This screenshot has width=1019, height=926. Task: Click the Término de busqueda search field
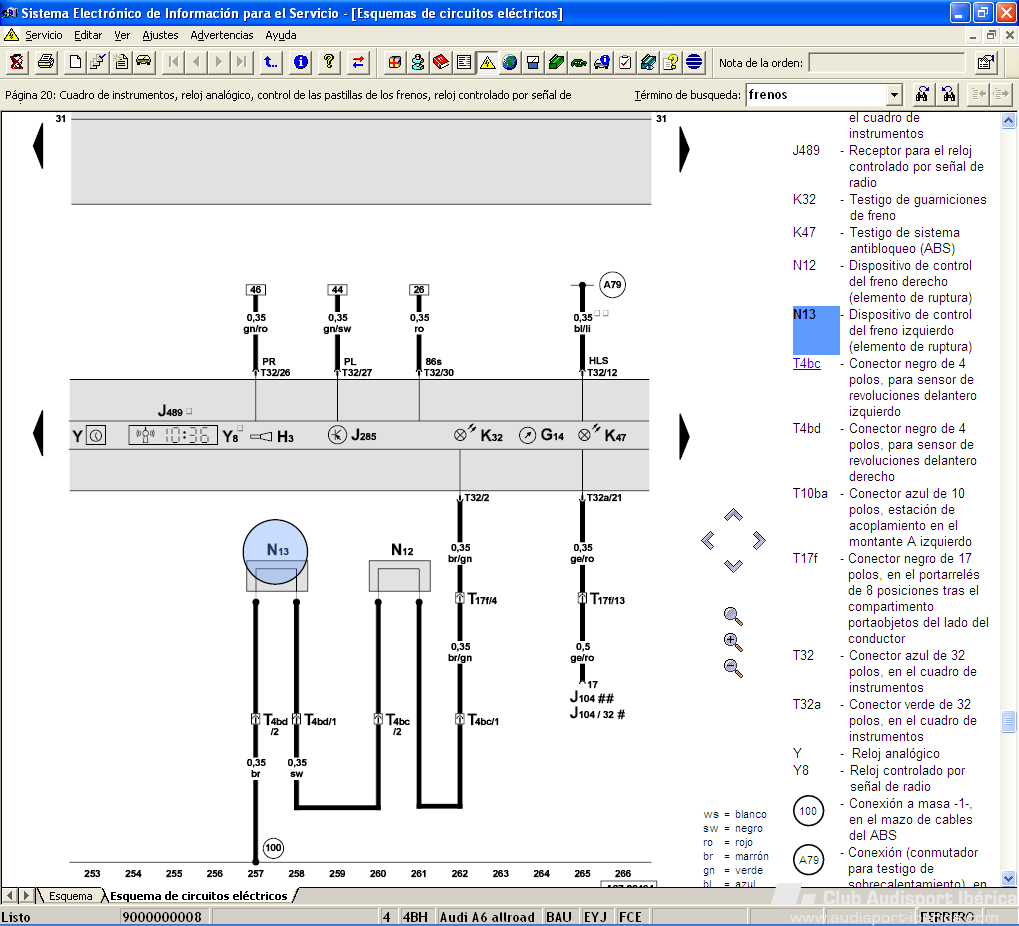coord(817,95)
